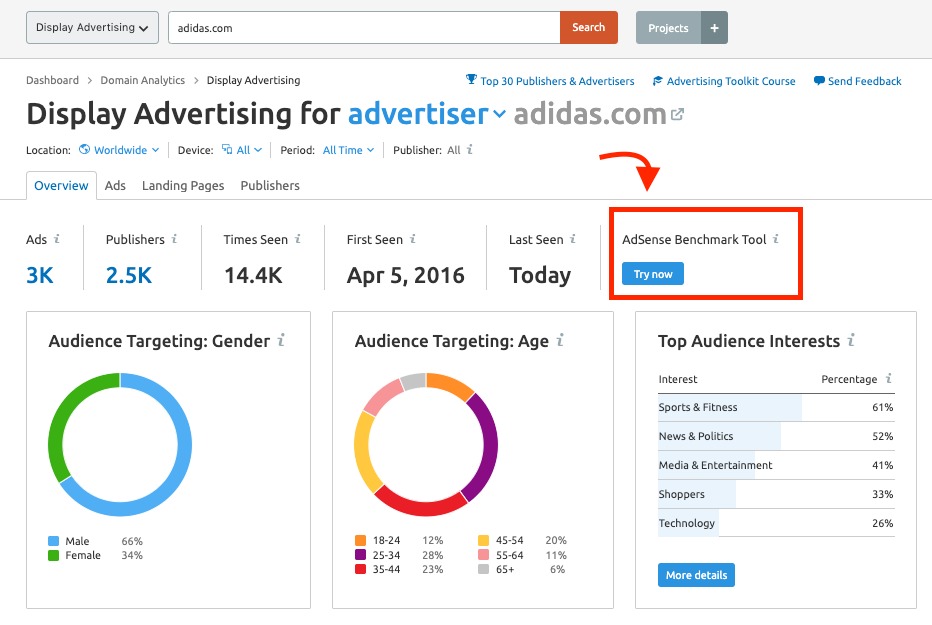Click info icon next to AdSense Benchmark Tool
Screen dimensions: 932x625
coord(776,239)
